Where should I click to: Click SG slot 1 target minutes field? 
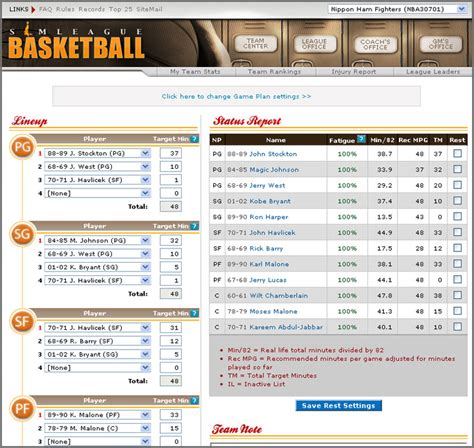pos(171,241)
